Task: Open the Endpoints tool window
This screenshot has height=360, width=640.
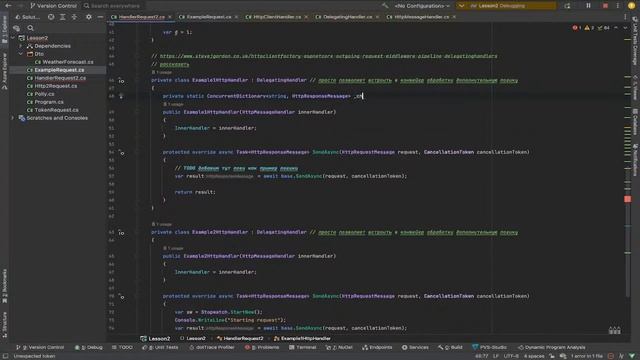Action: tap(377, 347)
